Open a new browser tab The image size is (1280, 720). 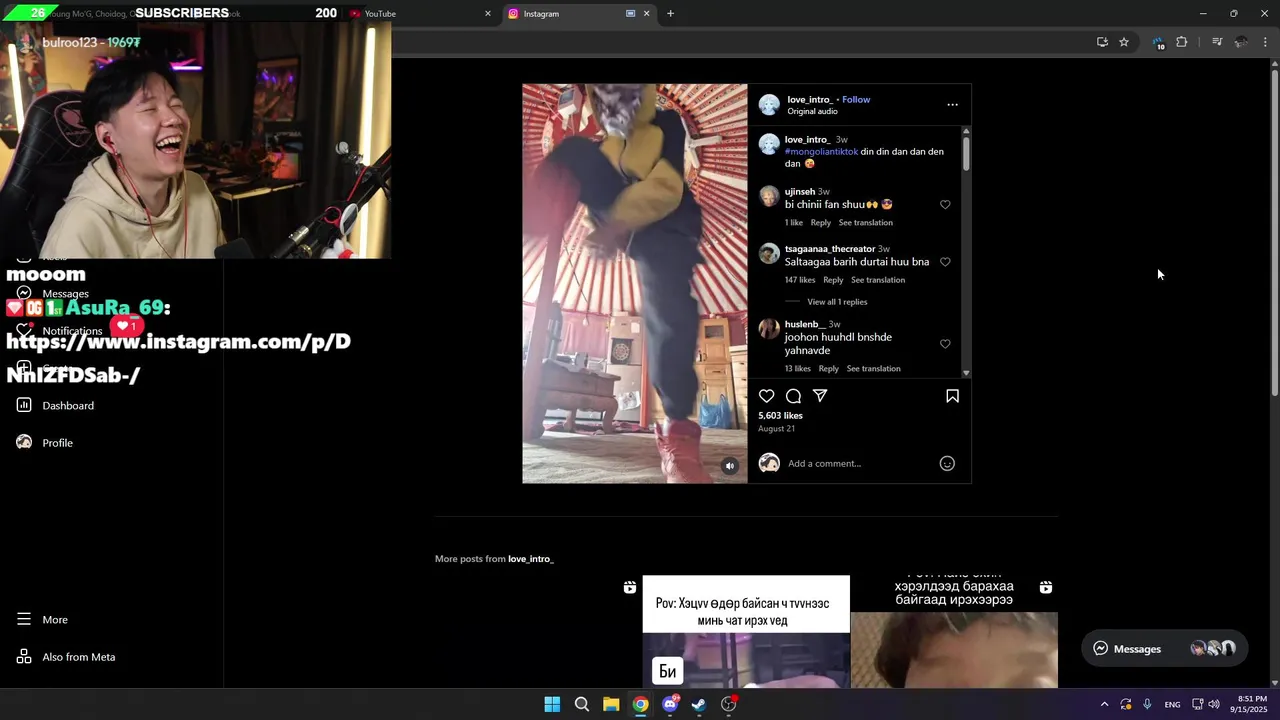click(670, 14)
